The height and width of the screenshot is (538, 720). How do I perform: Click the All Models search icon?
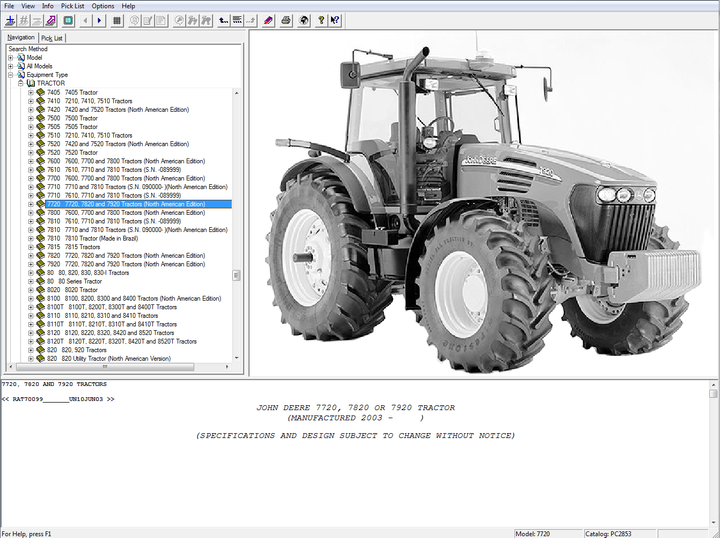21,66
